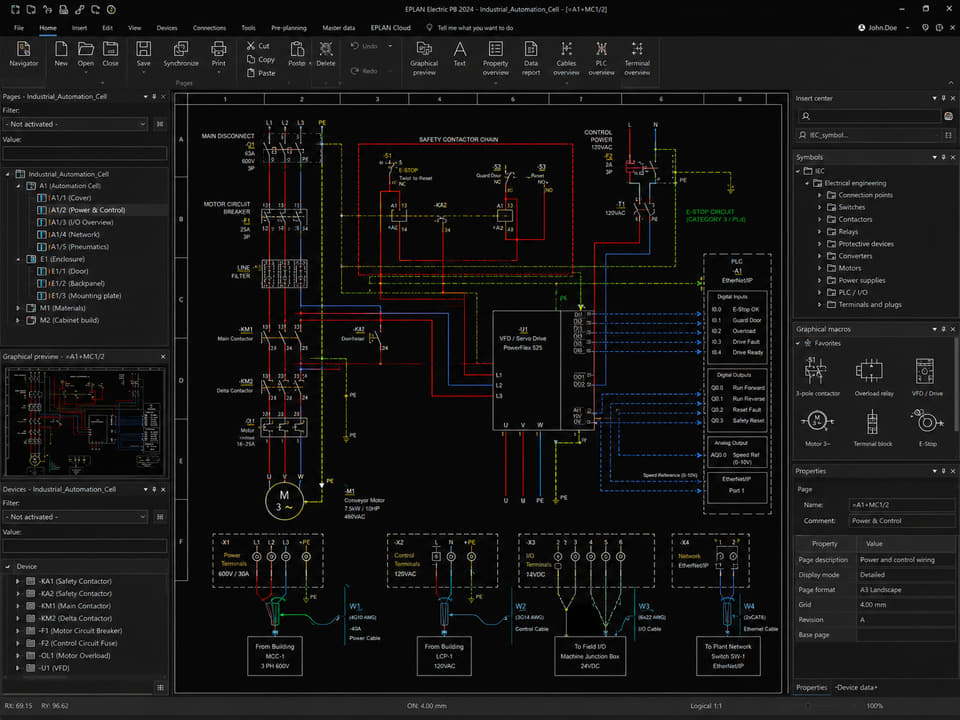Close the Graphical preview panel
This screenshot has width=960, height=720.
point(163,356)
